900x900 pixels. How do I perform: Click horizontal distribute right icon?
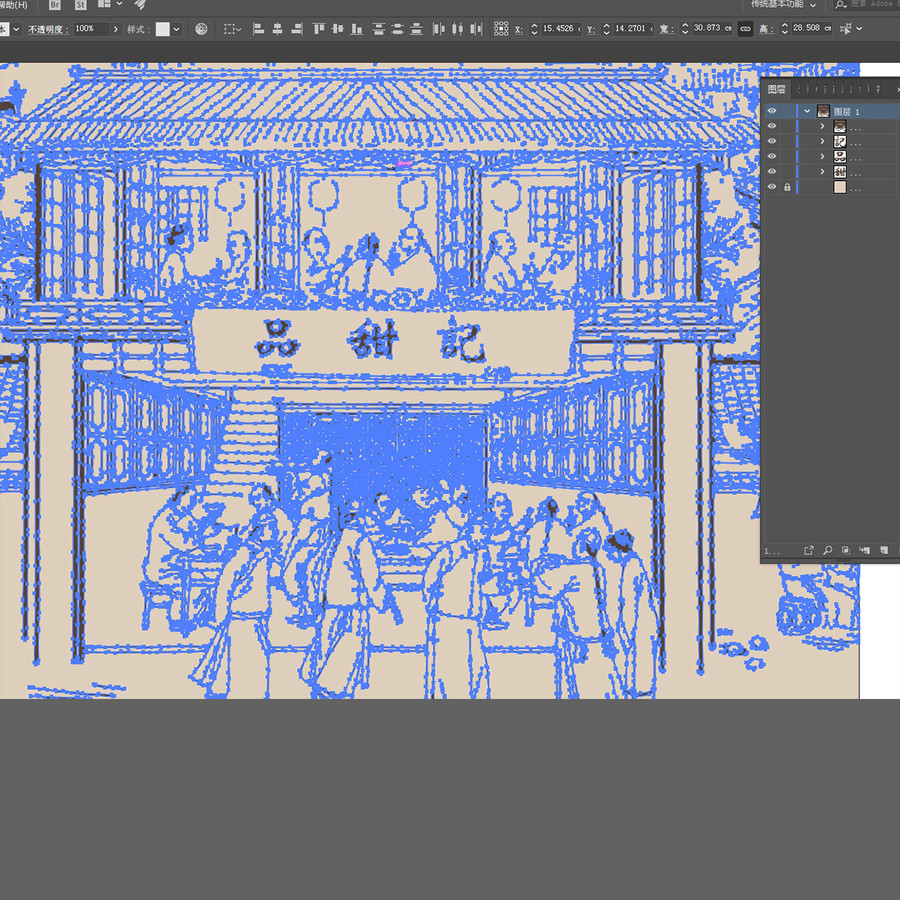point(476,29)
